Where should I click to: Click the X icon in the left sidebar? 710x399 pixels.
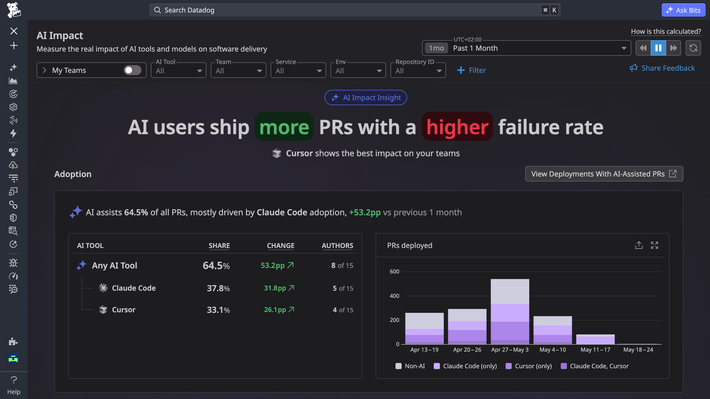coord(14,31)
